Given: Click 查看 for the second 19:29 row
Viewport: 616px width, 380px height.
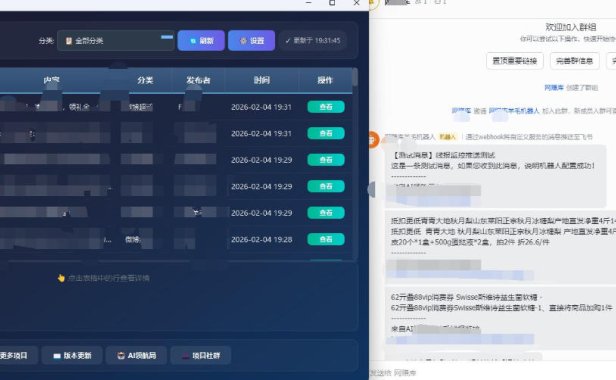Looking at the screenshot, I should [326, 186].
